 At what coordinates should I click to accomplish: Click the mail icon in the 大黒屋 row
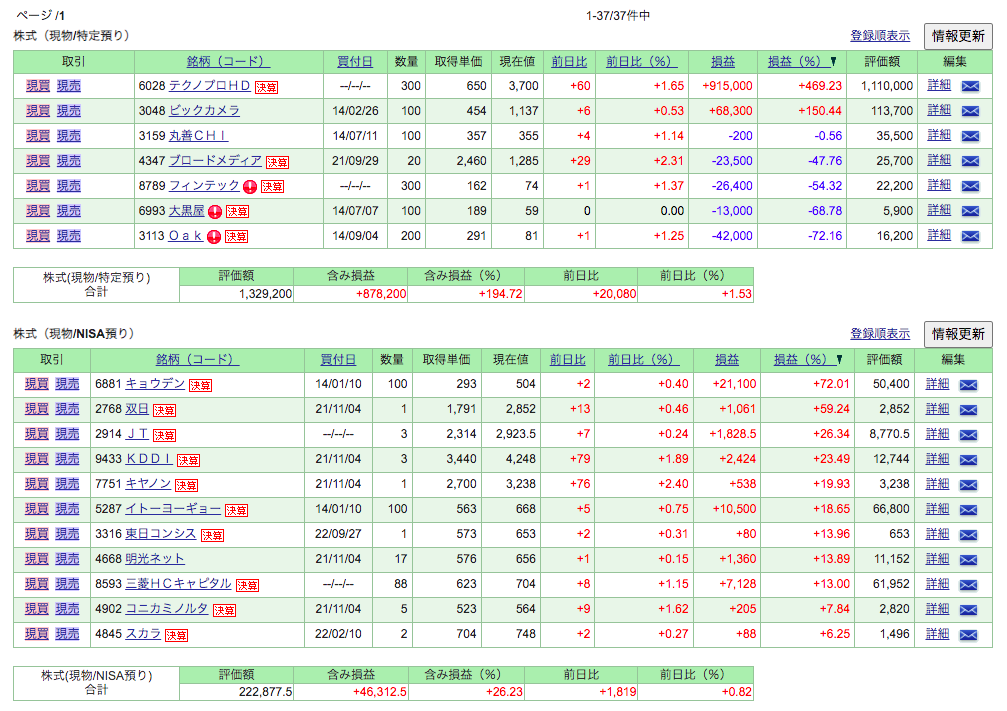click(970, 211)
